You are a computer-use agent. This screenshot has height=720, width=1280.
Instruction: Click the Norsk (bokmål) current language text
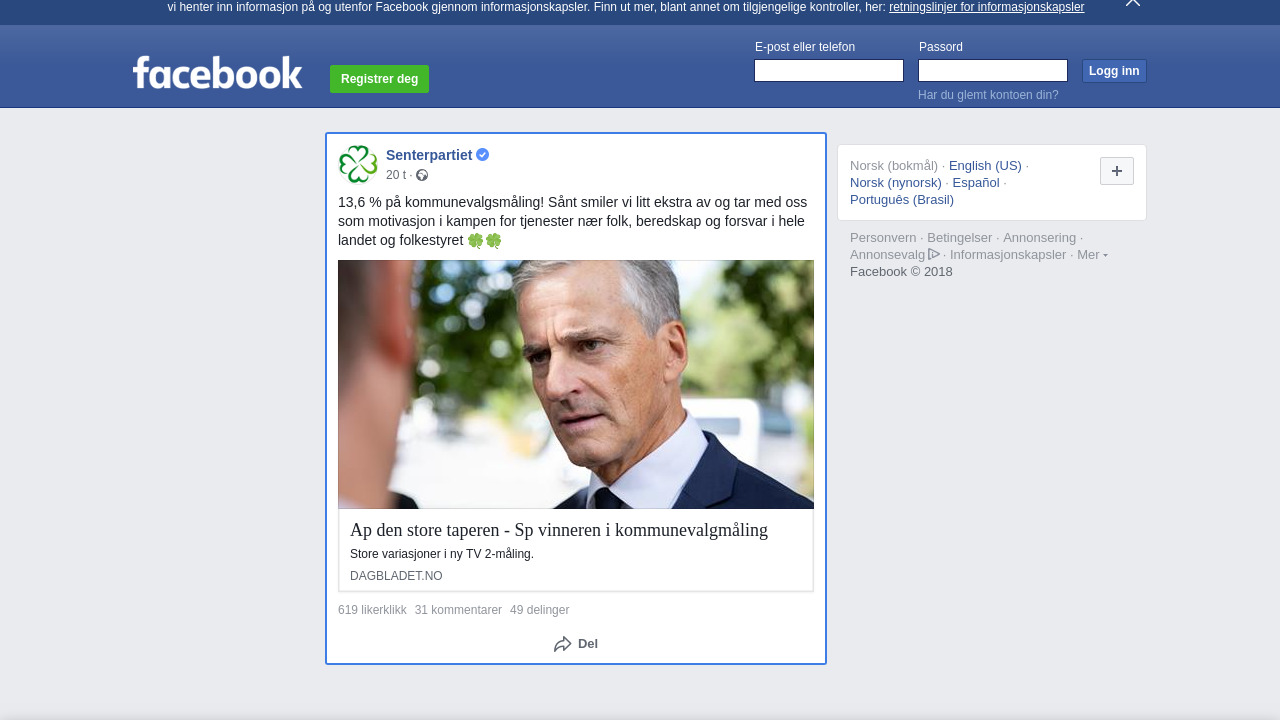(894, 166)
